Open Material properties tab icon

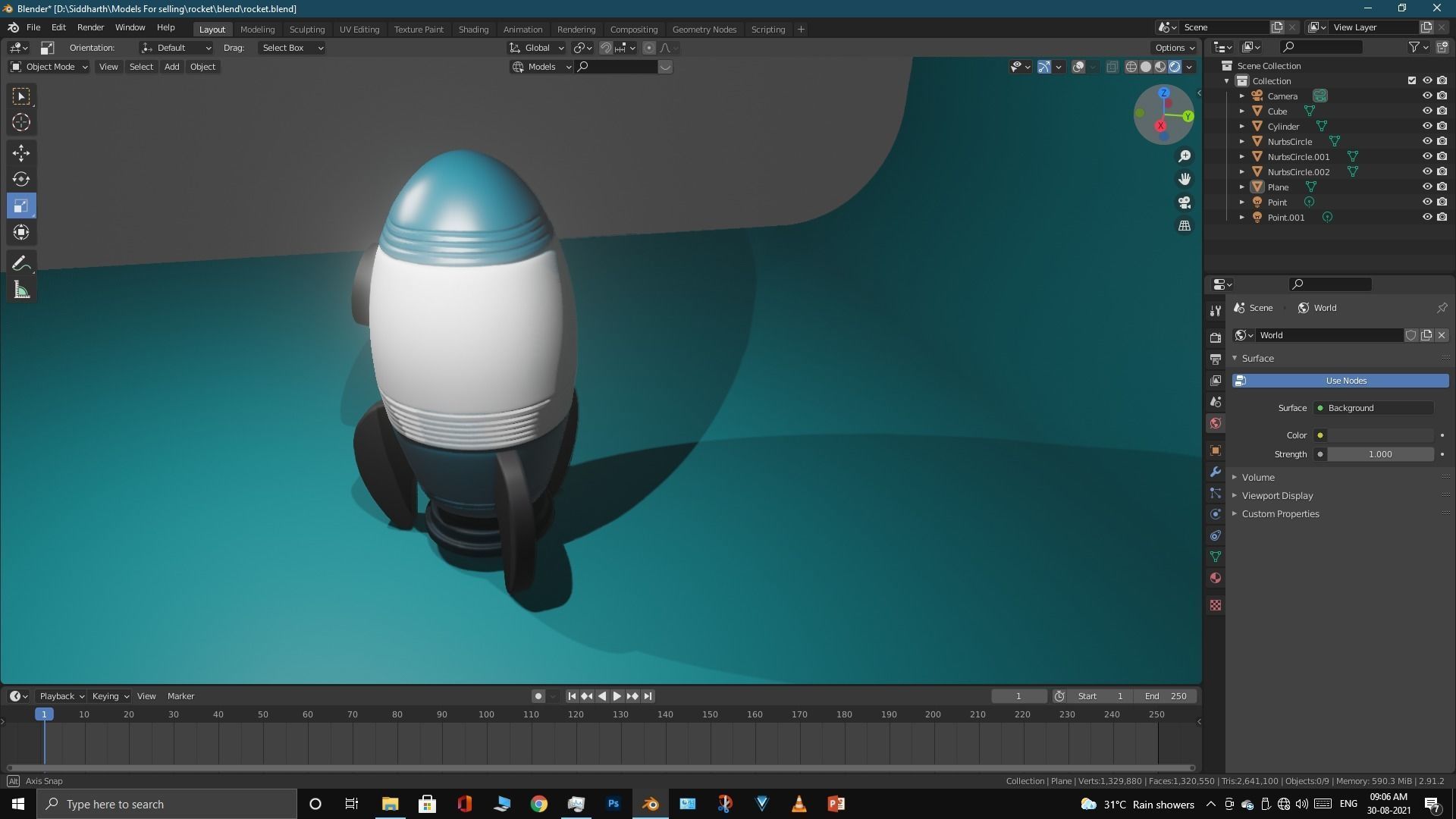tap(1216, 578)
